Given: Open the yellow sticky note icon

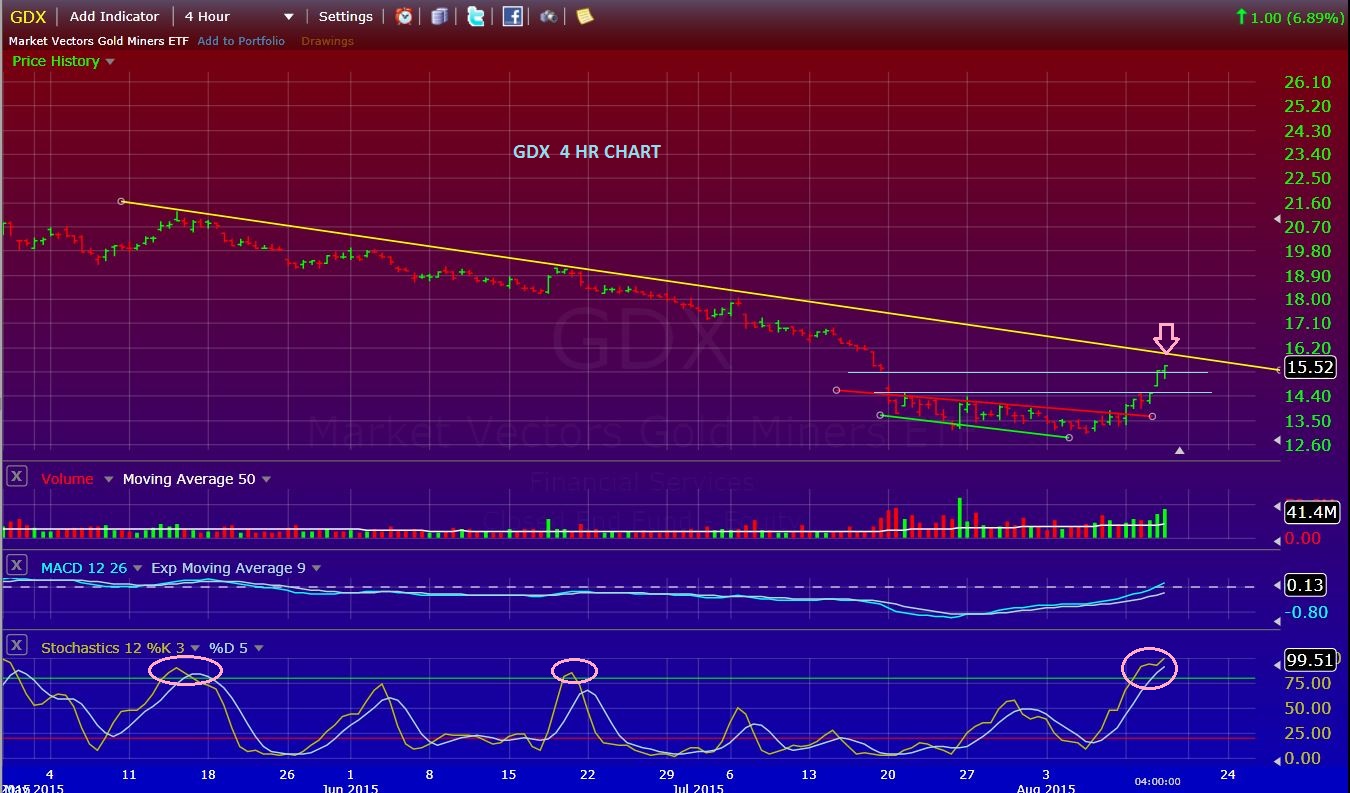Looking at the screenshot, I should click(x=584, y=16).
